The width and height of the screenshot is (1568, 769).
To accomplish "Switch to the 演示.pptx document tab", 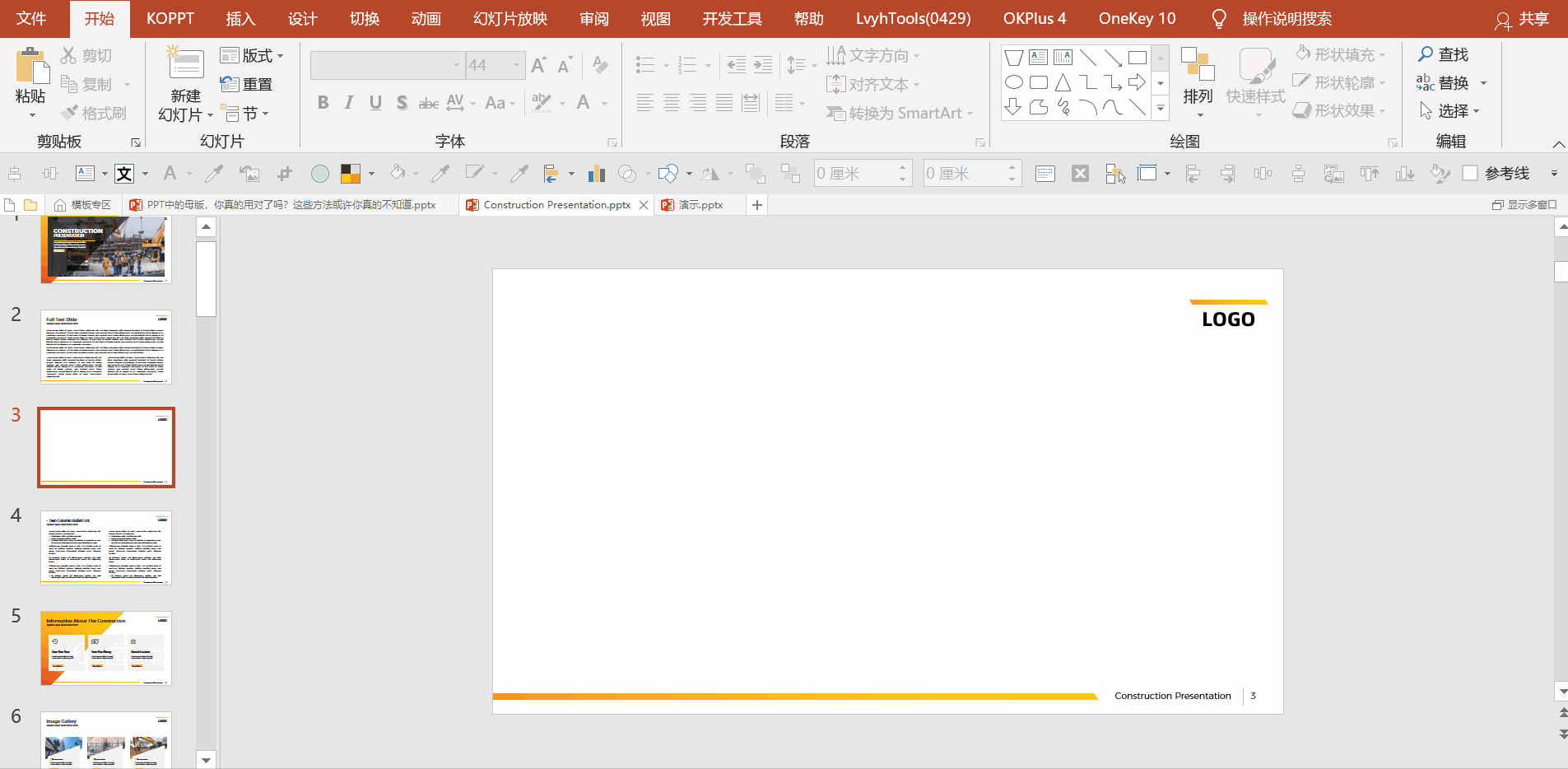I will [x=700, y=205].
